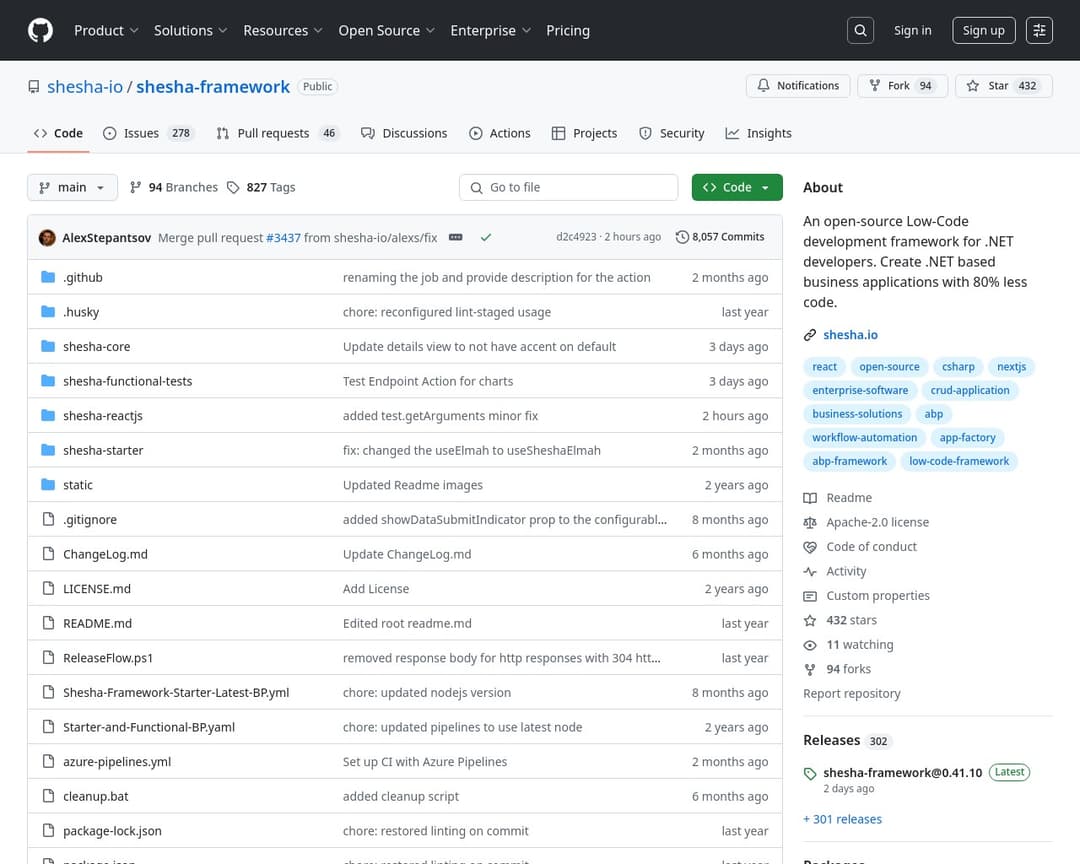The image size is (1080, 864).
Task: Open the Actions tab
Action: click(500, 133)
